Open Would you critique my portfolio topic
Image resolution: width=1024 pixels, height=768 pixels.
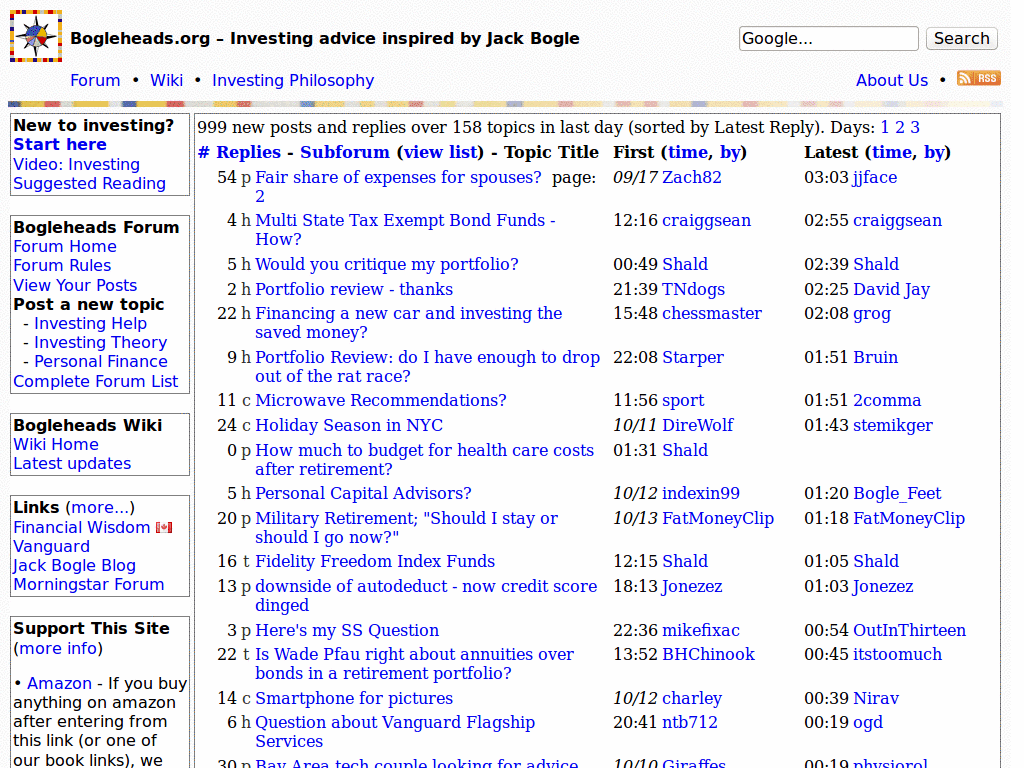[387, 264]
